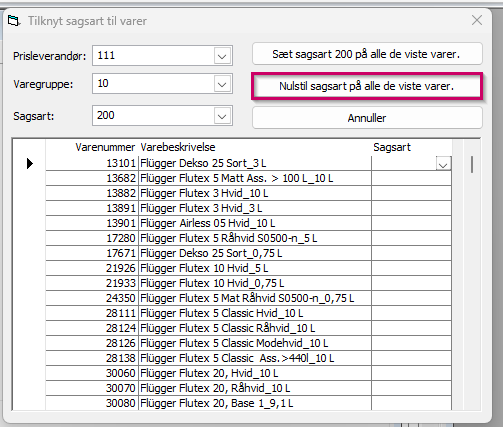The height and width of the screenshot is (427, 503).
Task: Click the Annuller button
Action: (x=367, y=118)
